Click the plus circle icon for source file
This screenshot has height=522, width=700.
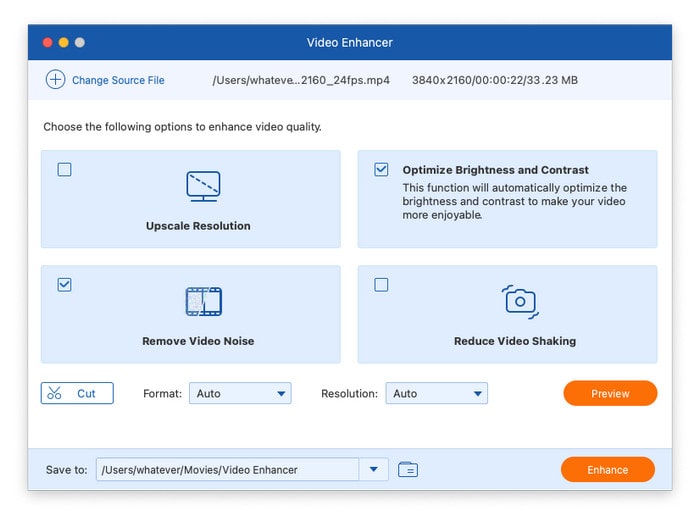click(55, 80)
